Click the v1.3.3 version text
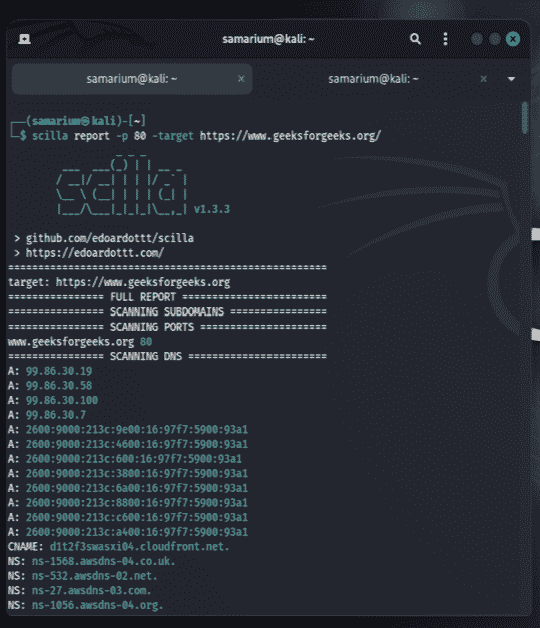The height and width of the screenshot is (628, 540). (212, 209)
